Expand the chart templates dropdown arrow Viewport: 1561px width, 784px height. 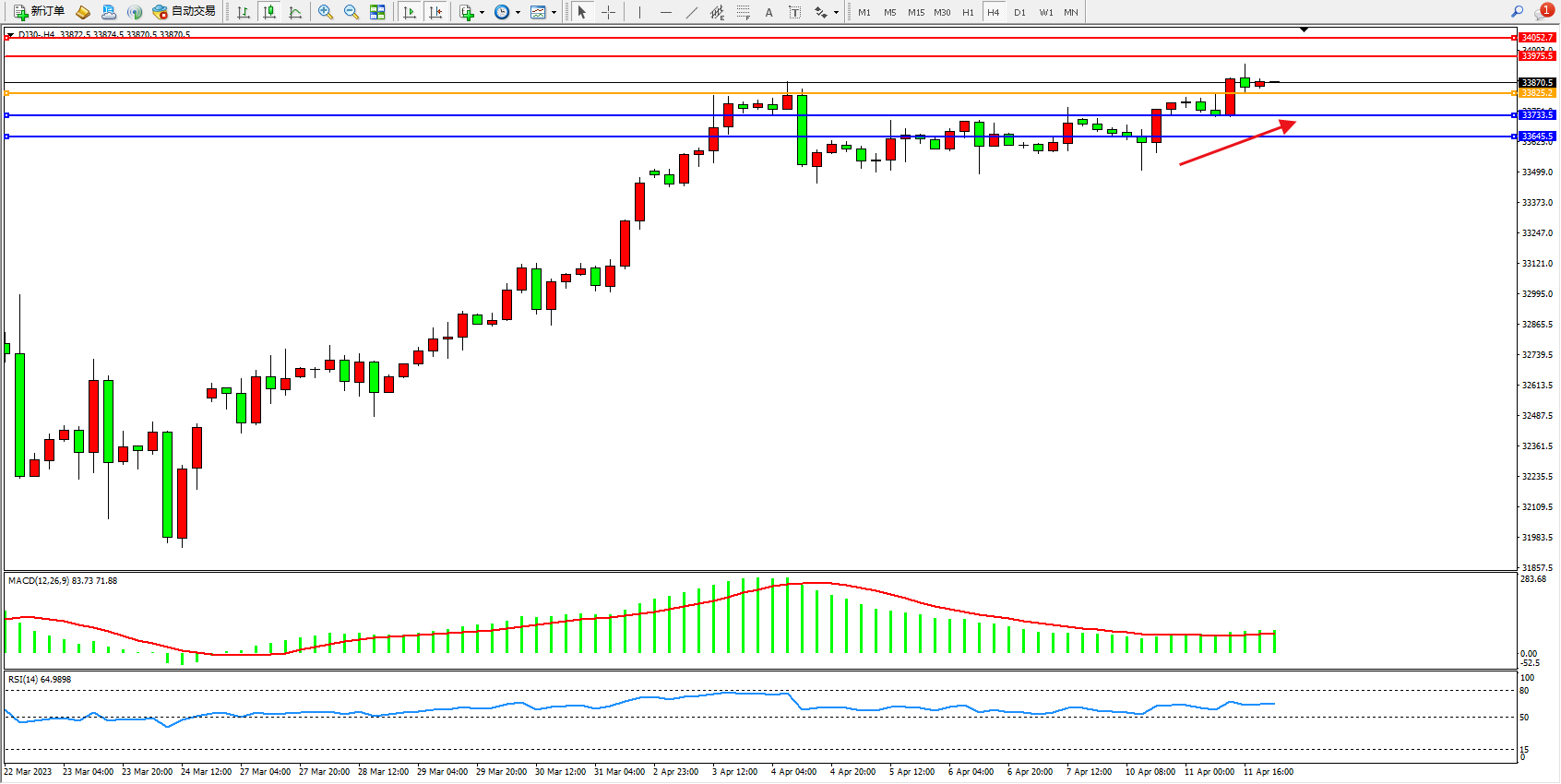tap(554, 13)
